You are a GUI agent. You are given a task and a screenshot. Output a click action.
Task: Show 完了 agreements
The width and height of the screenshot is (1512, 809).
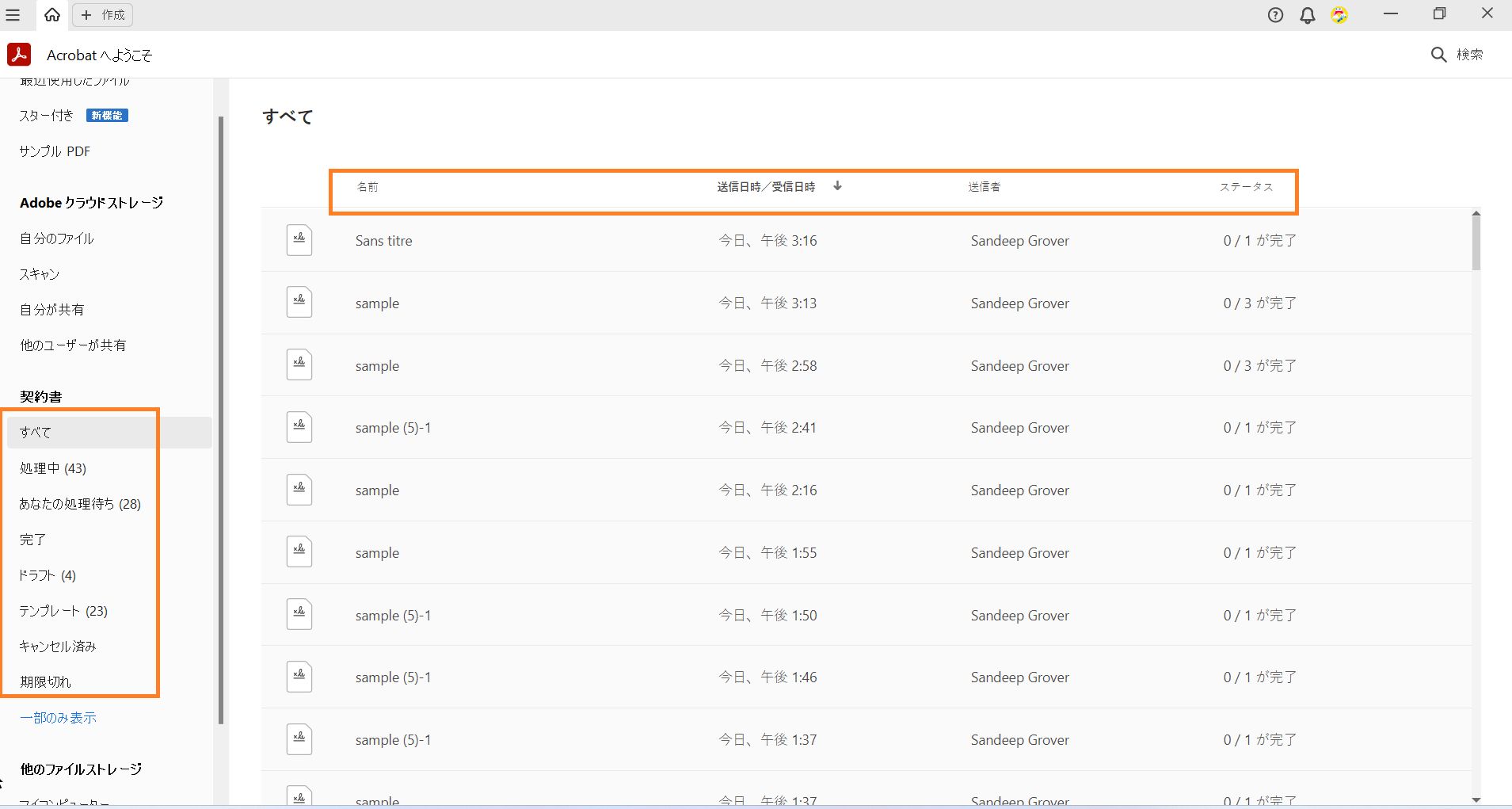point(32,540)
